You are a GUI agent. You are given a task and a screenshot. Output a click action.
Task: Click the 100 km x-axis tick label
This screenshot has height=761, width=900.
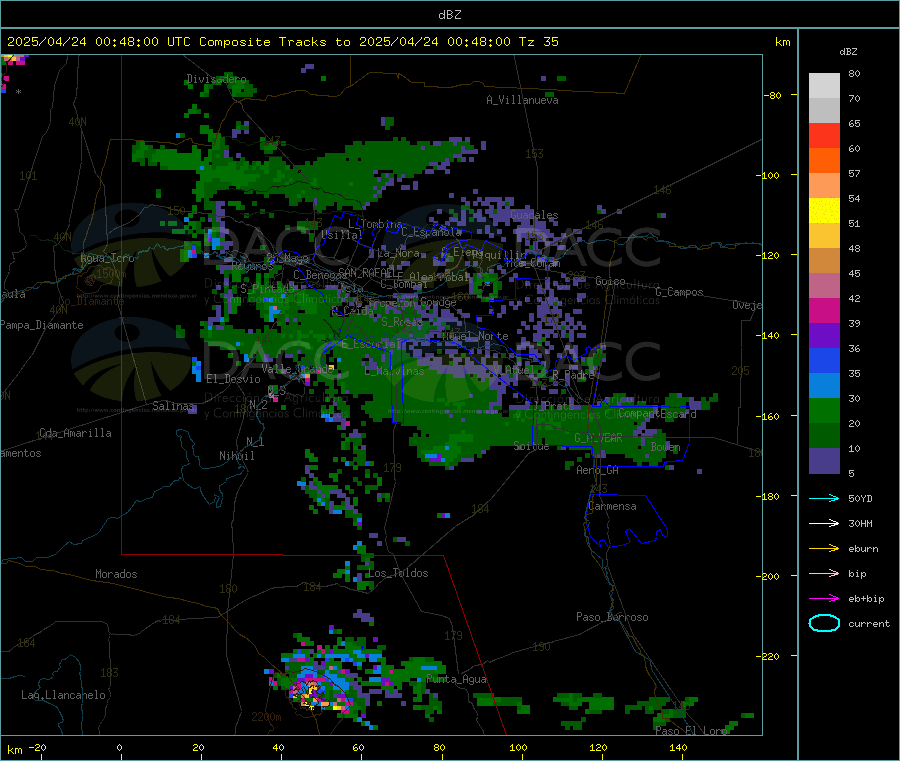click(x=518, y=747)
